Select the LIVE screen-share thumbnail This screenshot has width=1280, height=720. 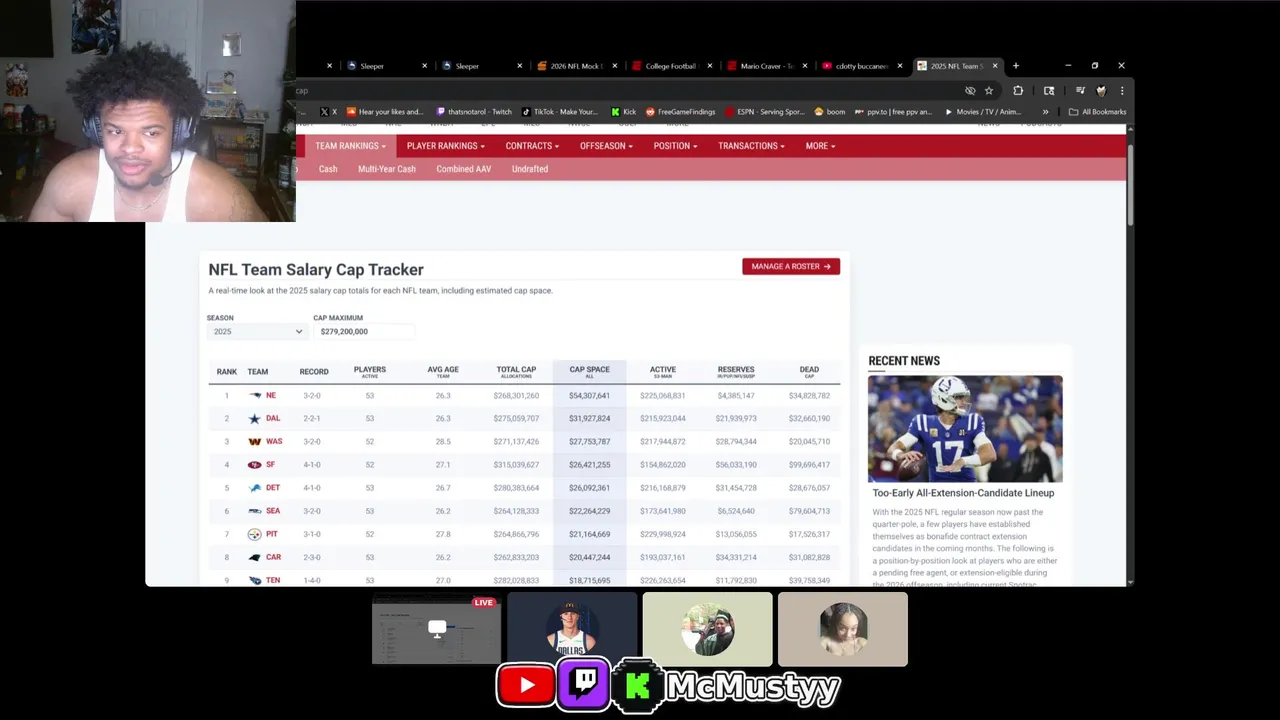click(x=437, y=629)
